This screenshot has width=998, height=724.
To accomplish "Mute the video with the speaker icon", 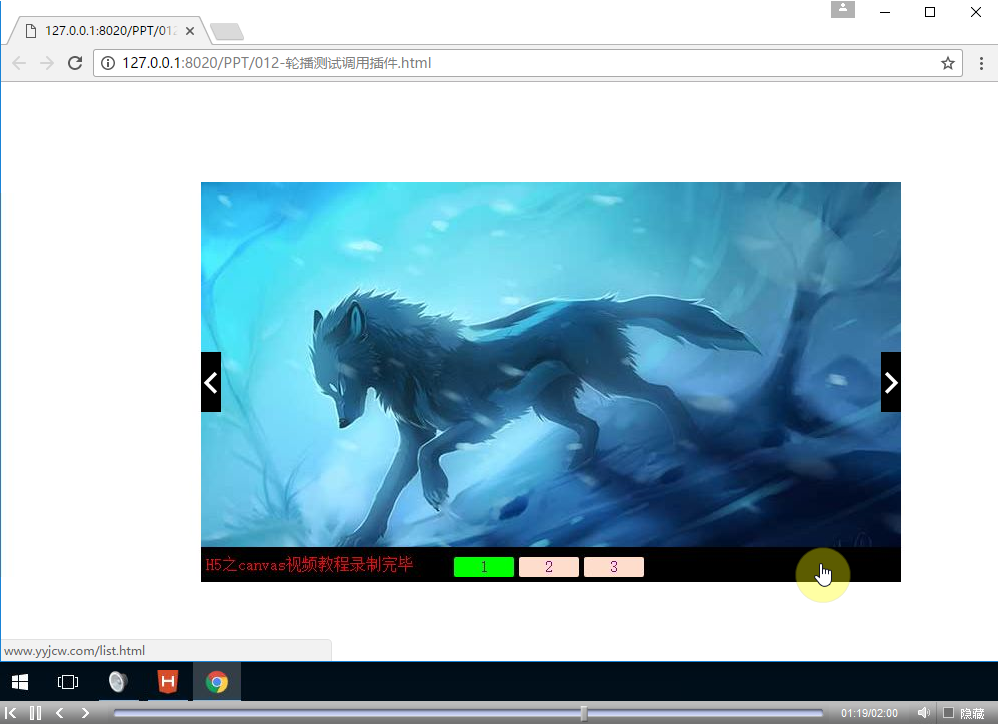I will click(x=923, y=713).
